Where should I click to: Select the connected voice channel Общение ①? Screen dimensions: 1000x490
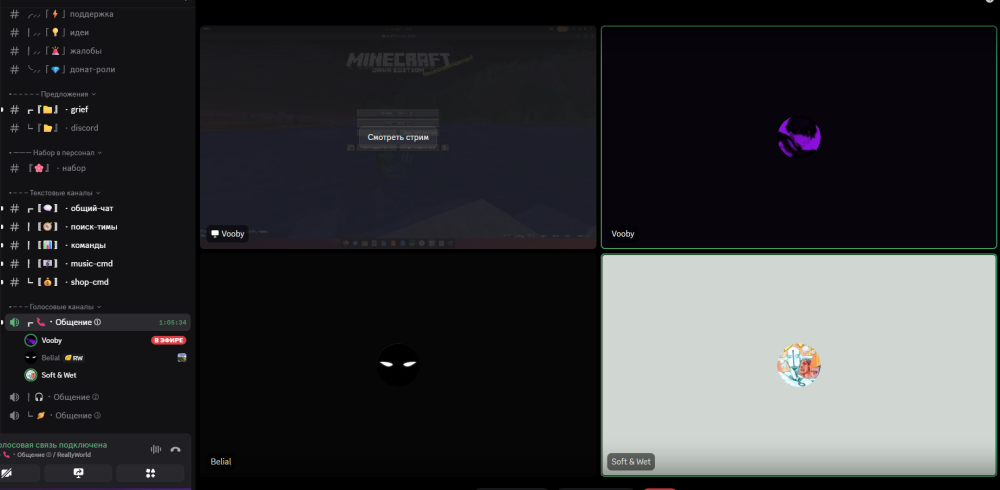pos(98,322)
